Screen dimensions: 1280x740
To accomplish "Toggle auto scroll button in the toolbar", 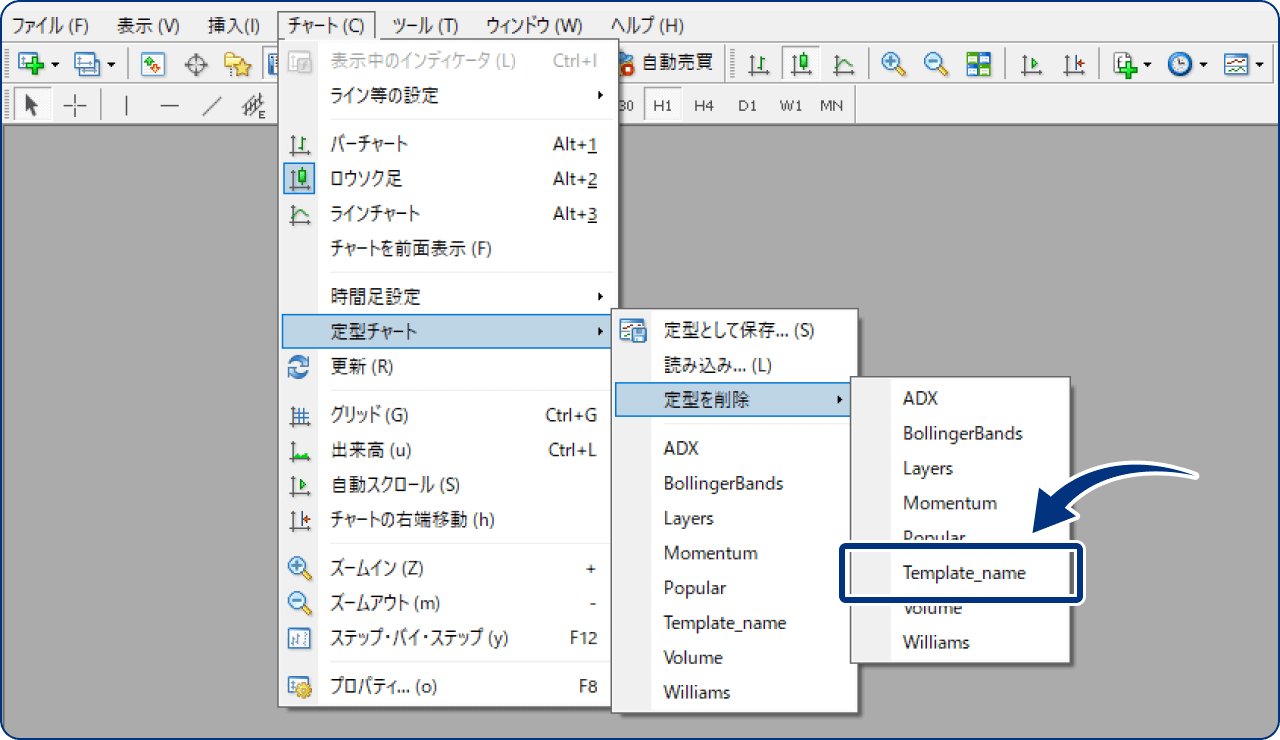I will coord(1031,65).
